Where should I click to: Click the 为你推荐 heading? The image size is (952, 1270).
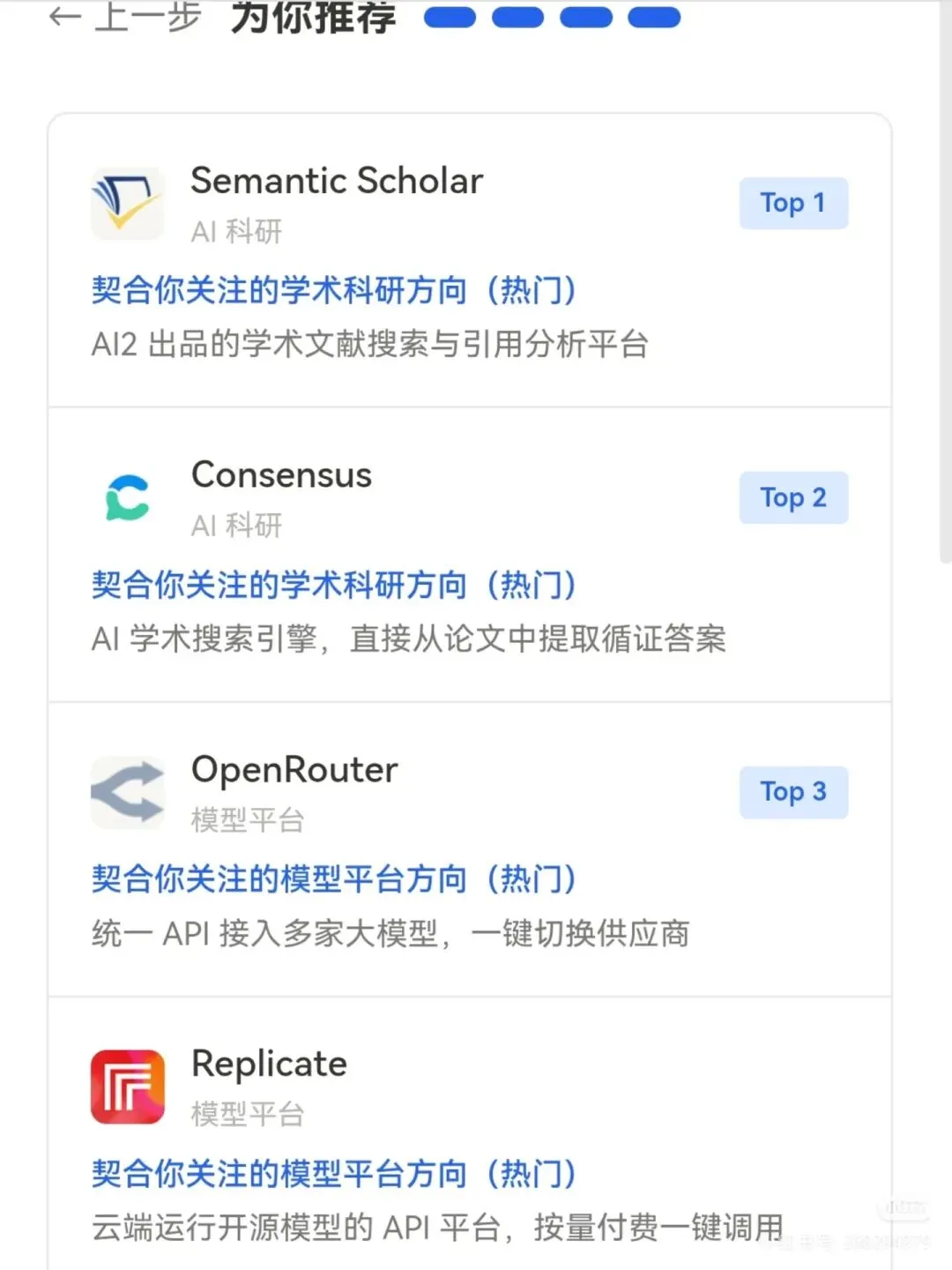click(x=313, y=17)
